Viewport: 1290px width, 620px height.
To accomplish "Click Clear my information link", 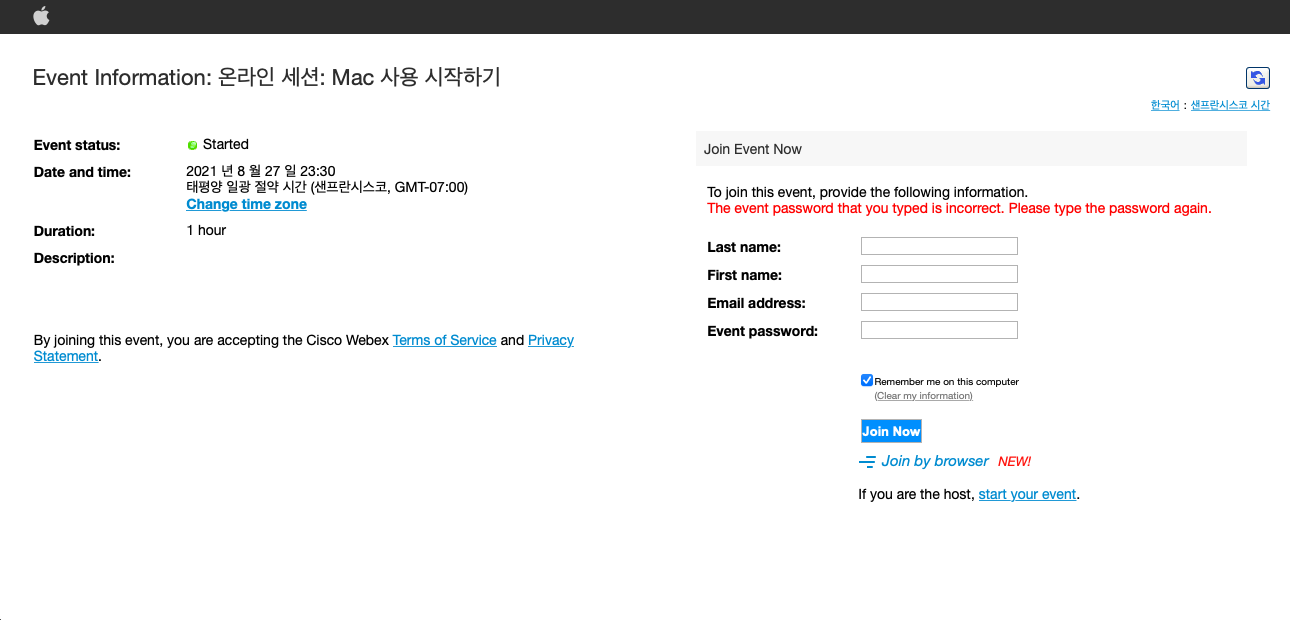I will [923, 396].
